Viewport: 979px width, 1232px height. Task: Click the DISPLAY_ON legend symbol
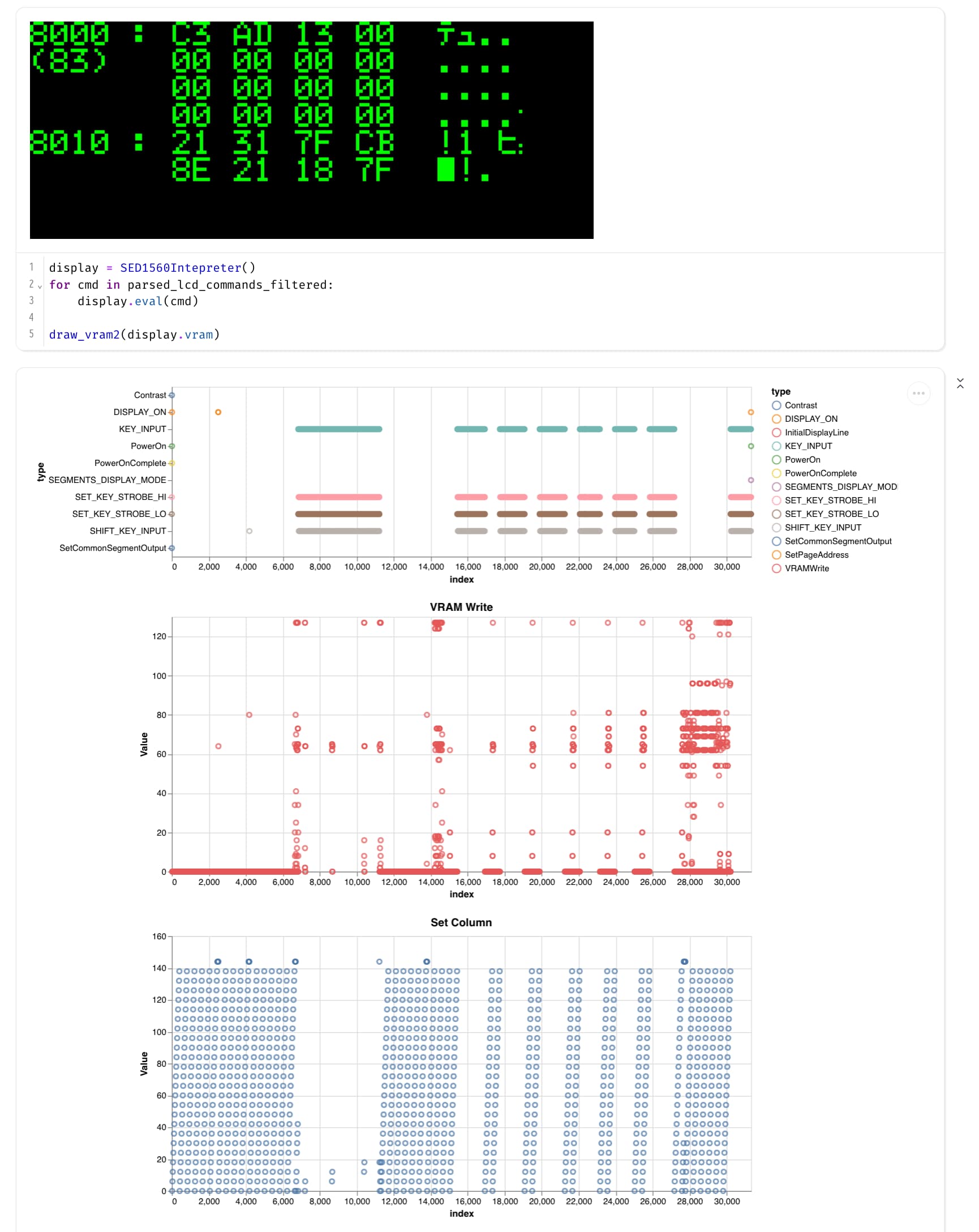(x=776, y=419)
